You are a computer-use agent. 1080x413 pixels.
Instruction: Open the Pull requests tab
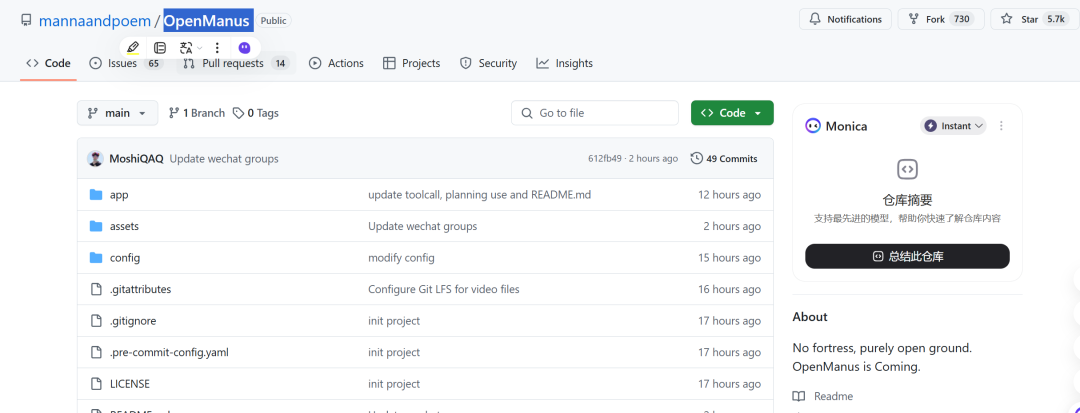click(x=236, y=63)
